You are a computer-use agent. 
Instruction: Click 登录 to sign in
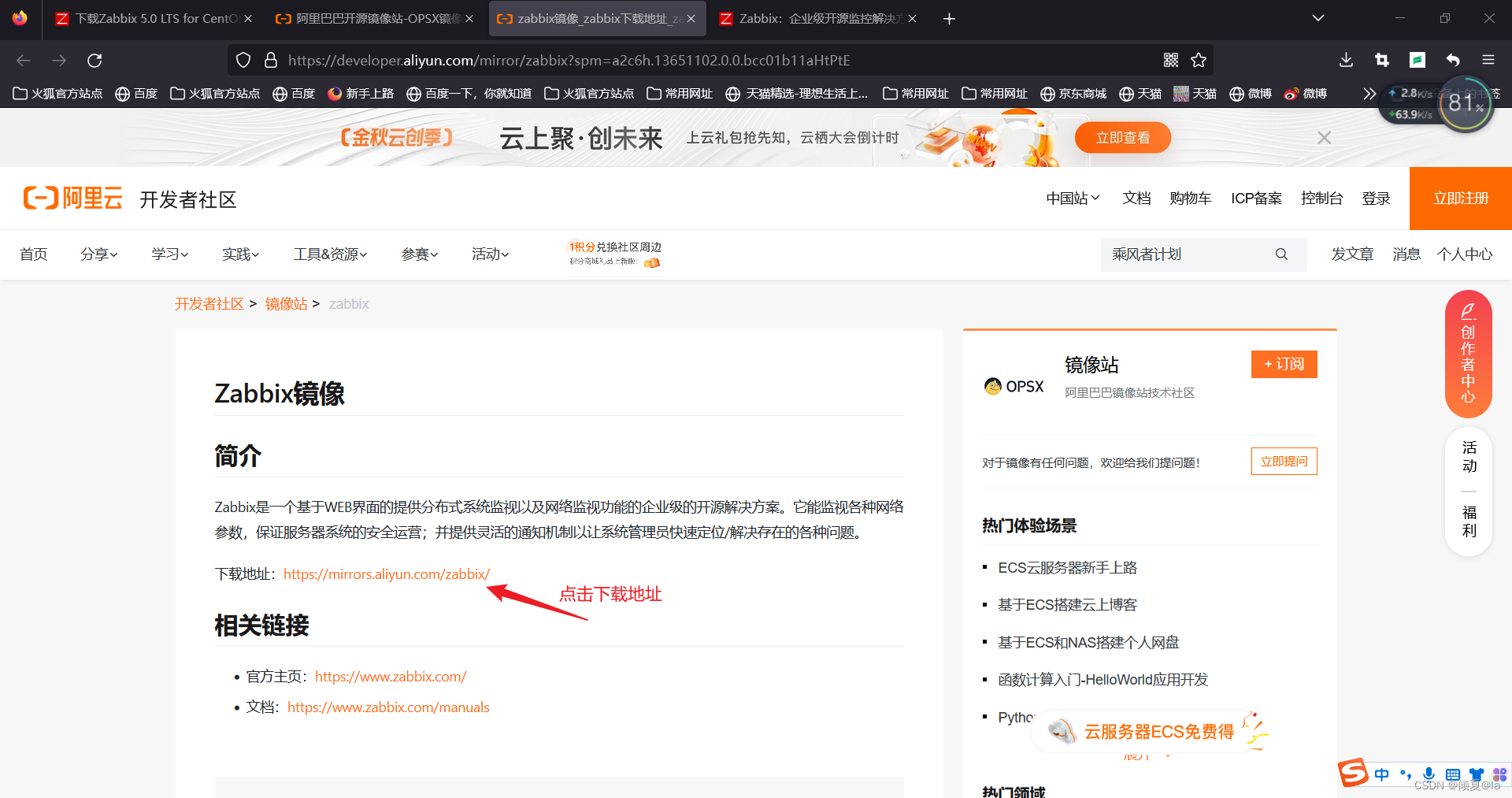[x=1376, y=199]
